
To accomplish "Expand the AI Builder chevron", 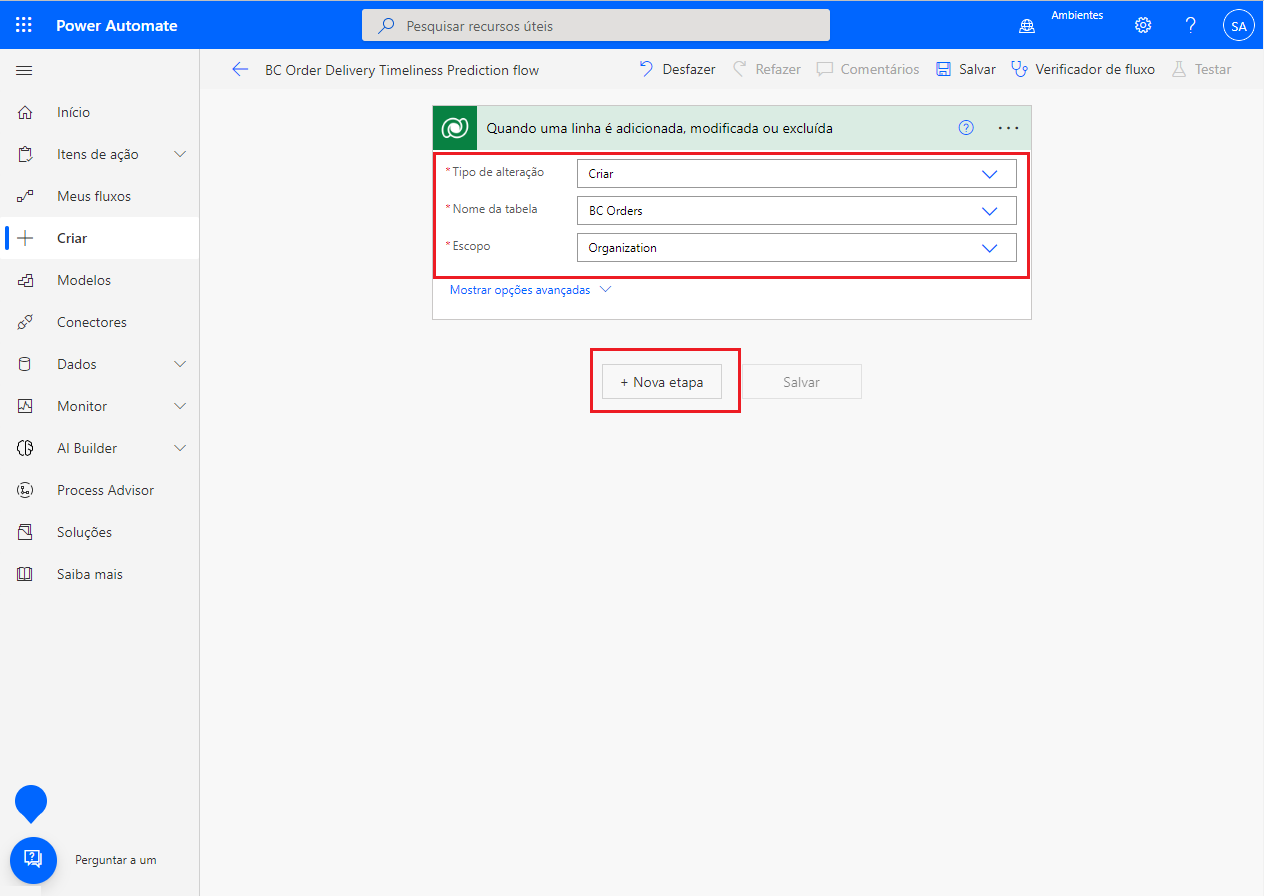I will tap(180, 448).
